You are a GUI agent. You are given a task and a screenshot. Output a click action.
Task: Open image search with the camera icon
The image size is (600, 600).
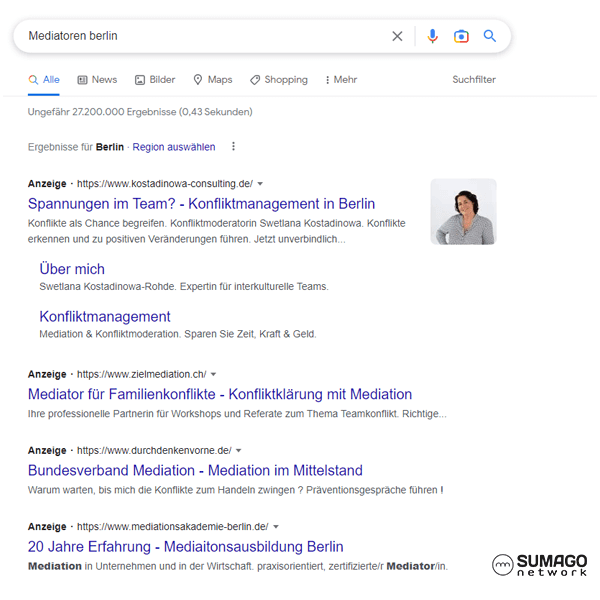461,36
